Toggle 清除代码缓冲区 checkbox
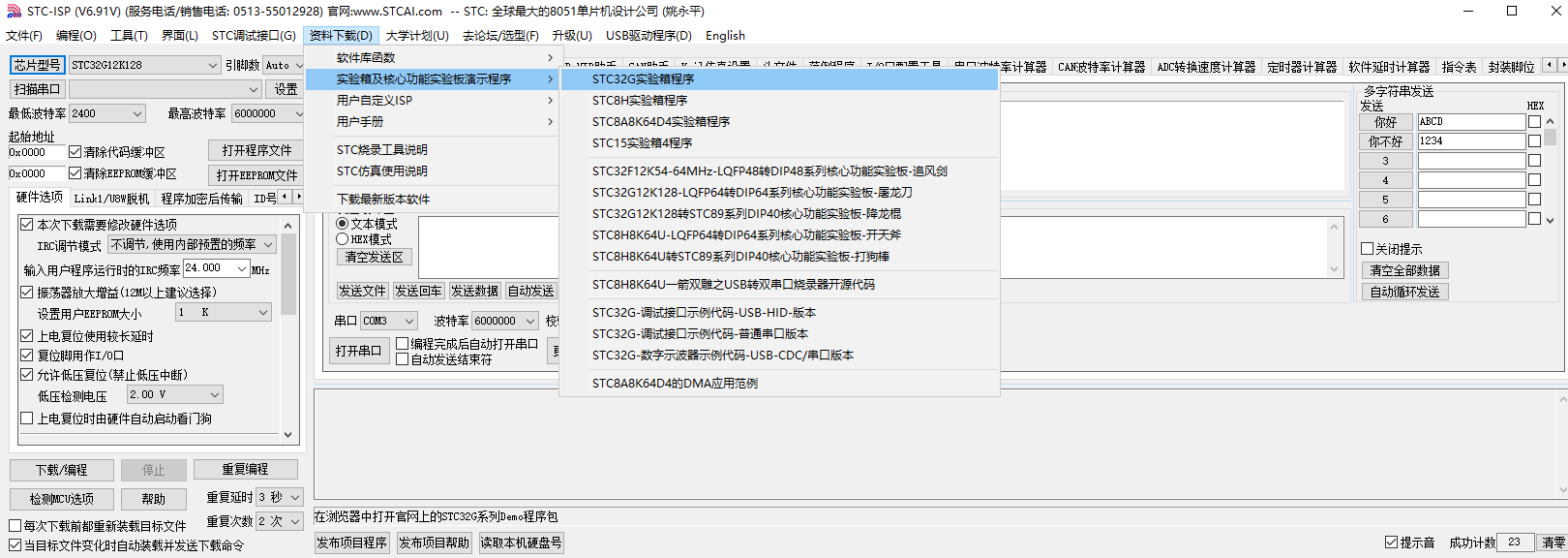 (x=75, y=152)
